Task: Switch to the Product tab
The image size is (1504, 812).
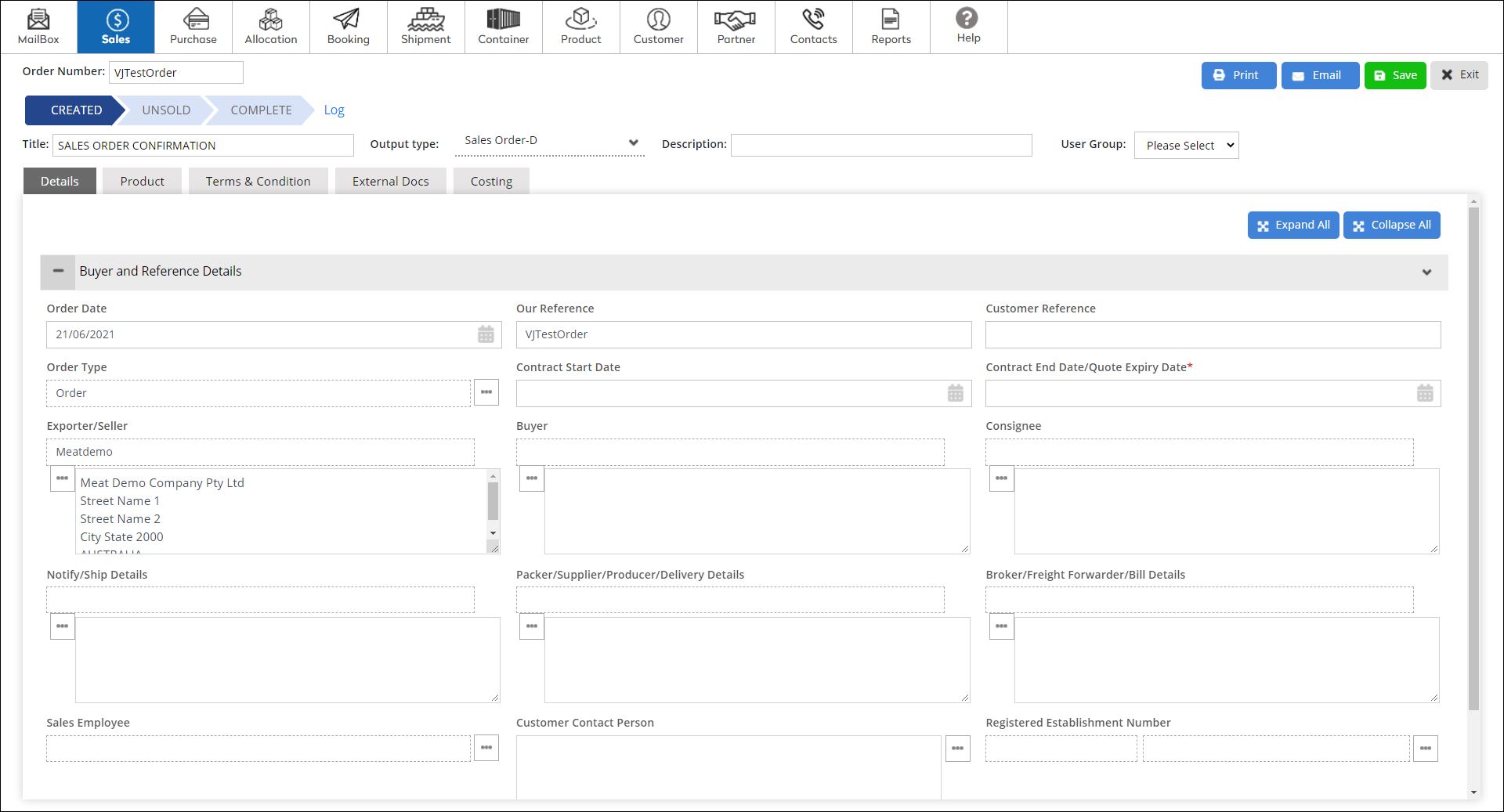Action: click(143, 181)
